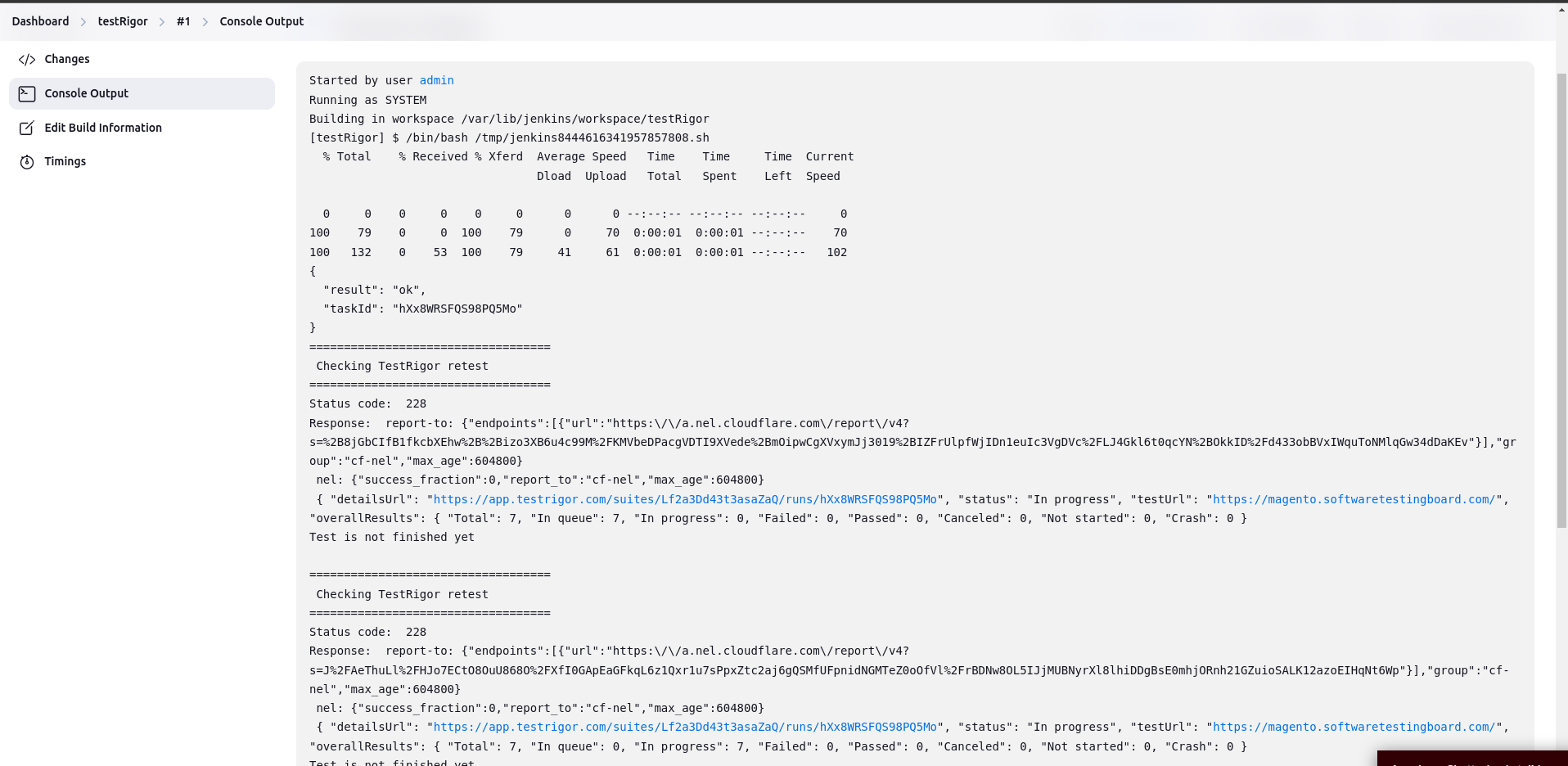Open the admin user link
1568x766 pixels.
click(x=436, y=80)
